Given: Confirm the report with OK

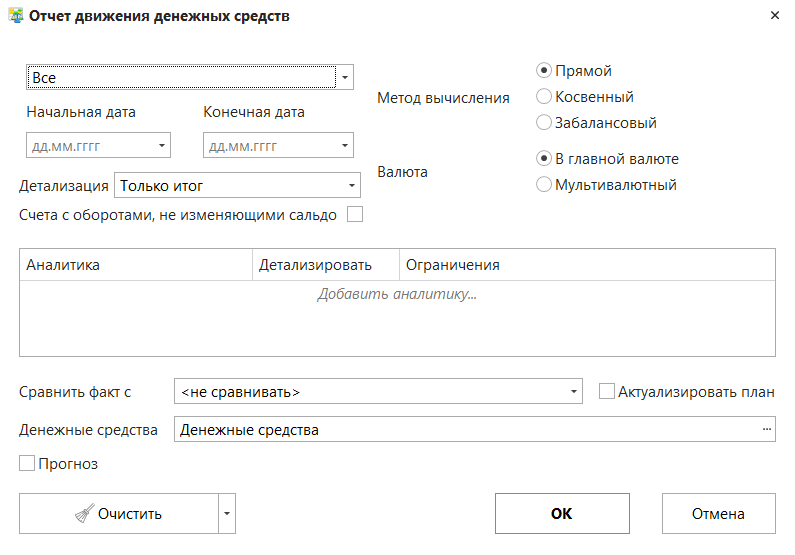Looking at the screenshot, I should tap(561, 514).
